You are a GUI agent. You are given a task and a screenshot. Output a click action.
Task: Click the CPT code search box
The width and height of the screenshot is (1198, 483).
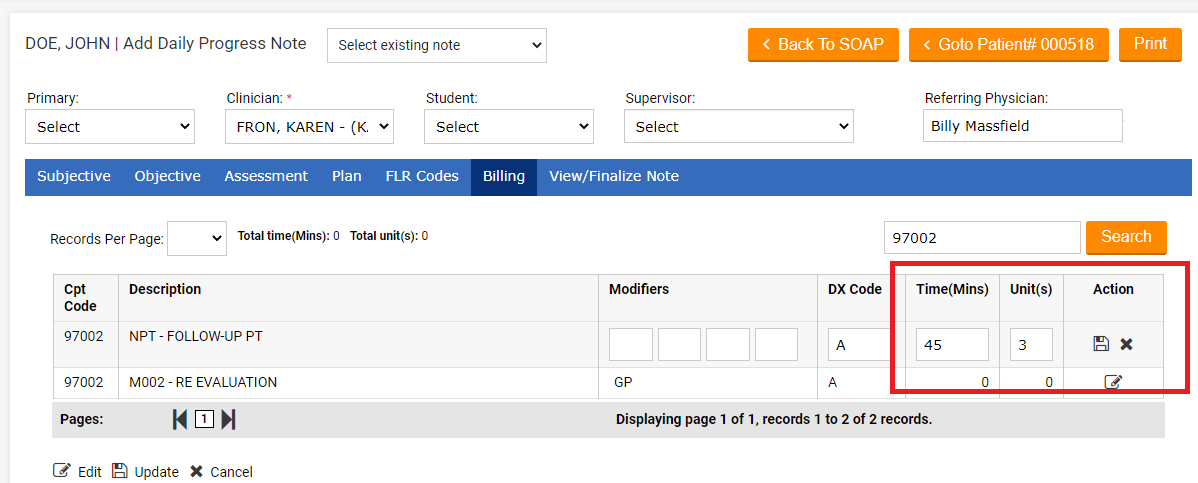tap(982, 238)
